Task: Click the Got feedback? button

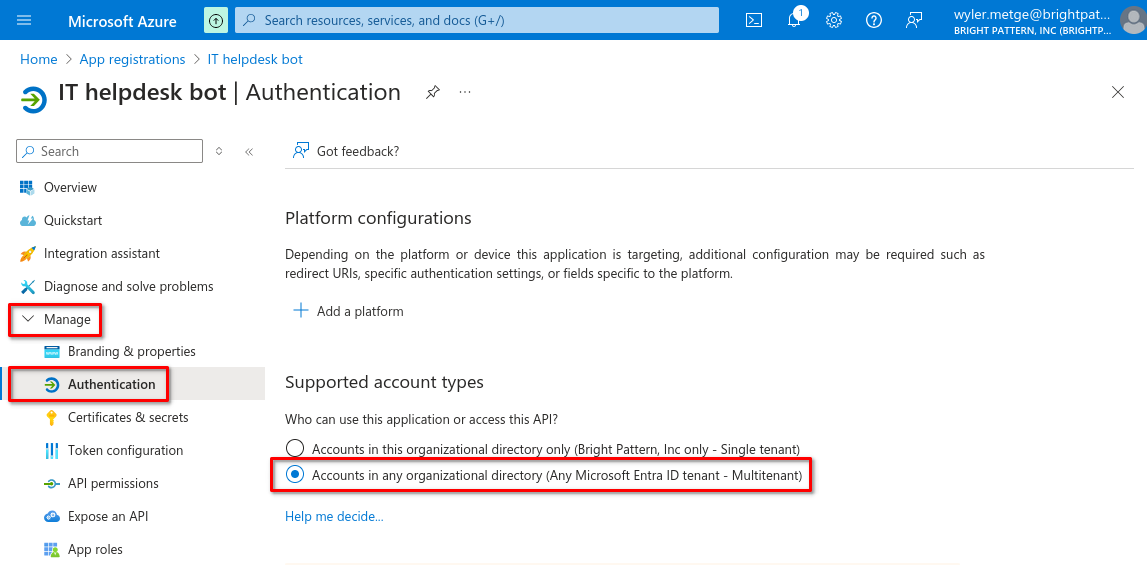Action: point(346,151)
